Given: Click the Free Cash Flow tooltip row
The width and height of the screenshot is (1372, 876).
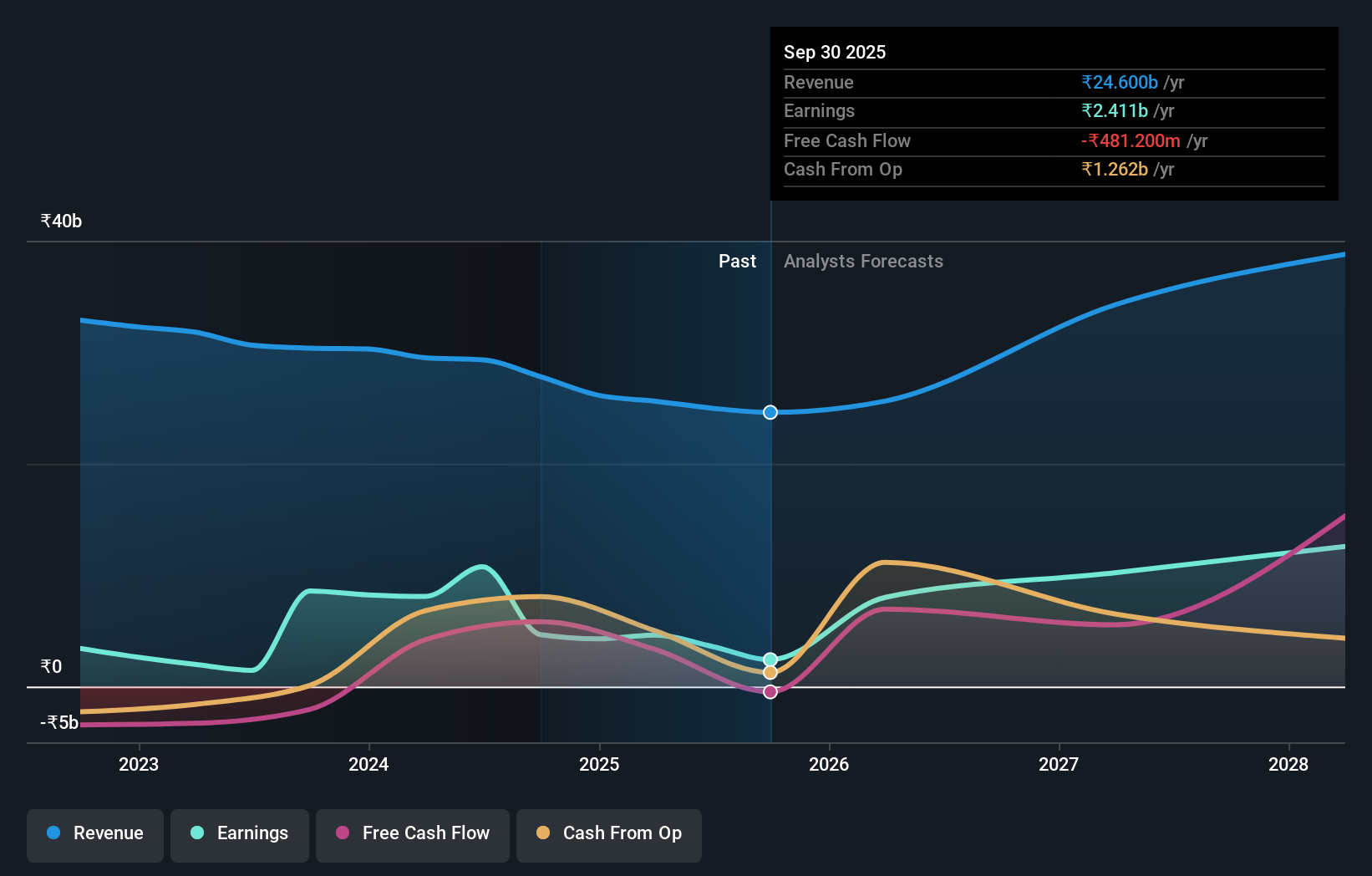Looking at the screenshot, I should [x=1053, y=140].
